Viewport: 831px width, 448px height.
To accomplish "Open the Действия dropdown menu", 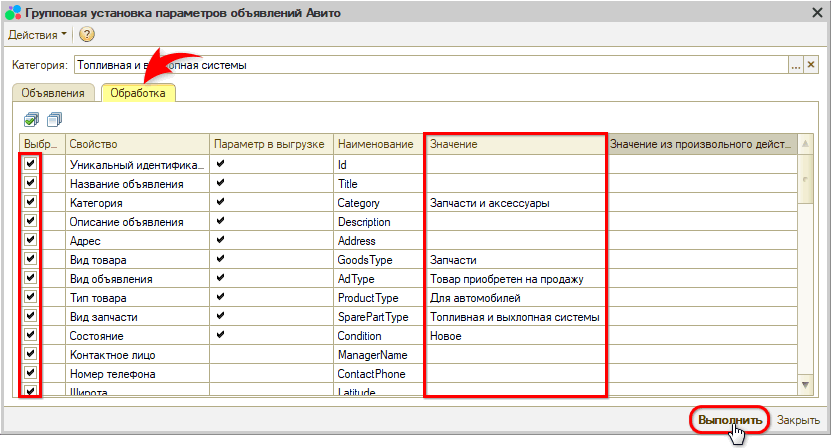I will [38, 35].
